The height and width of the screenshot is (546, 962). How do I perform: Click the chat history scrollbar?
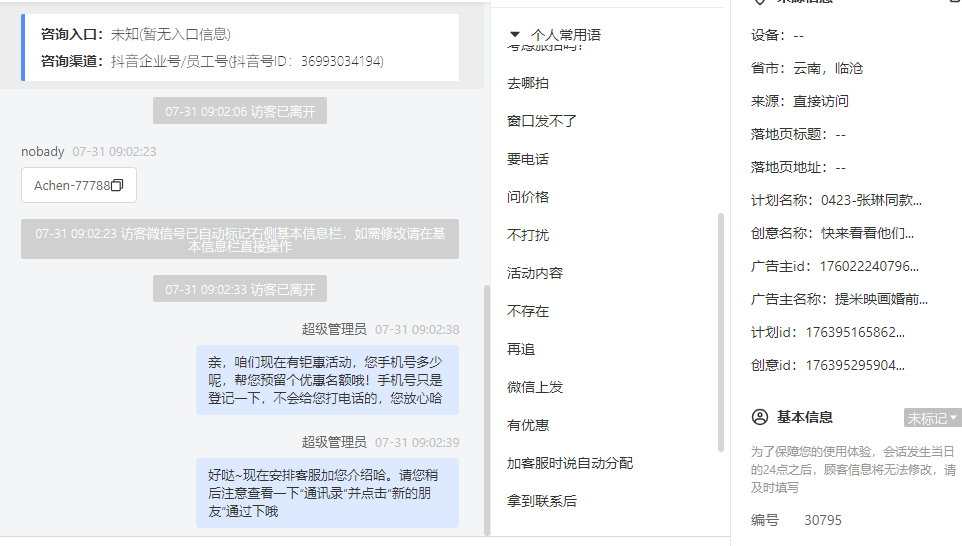(x=487, y=410)
